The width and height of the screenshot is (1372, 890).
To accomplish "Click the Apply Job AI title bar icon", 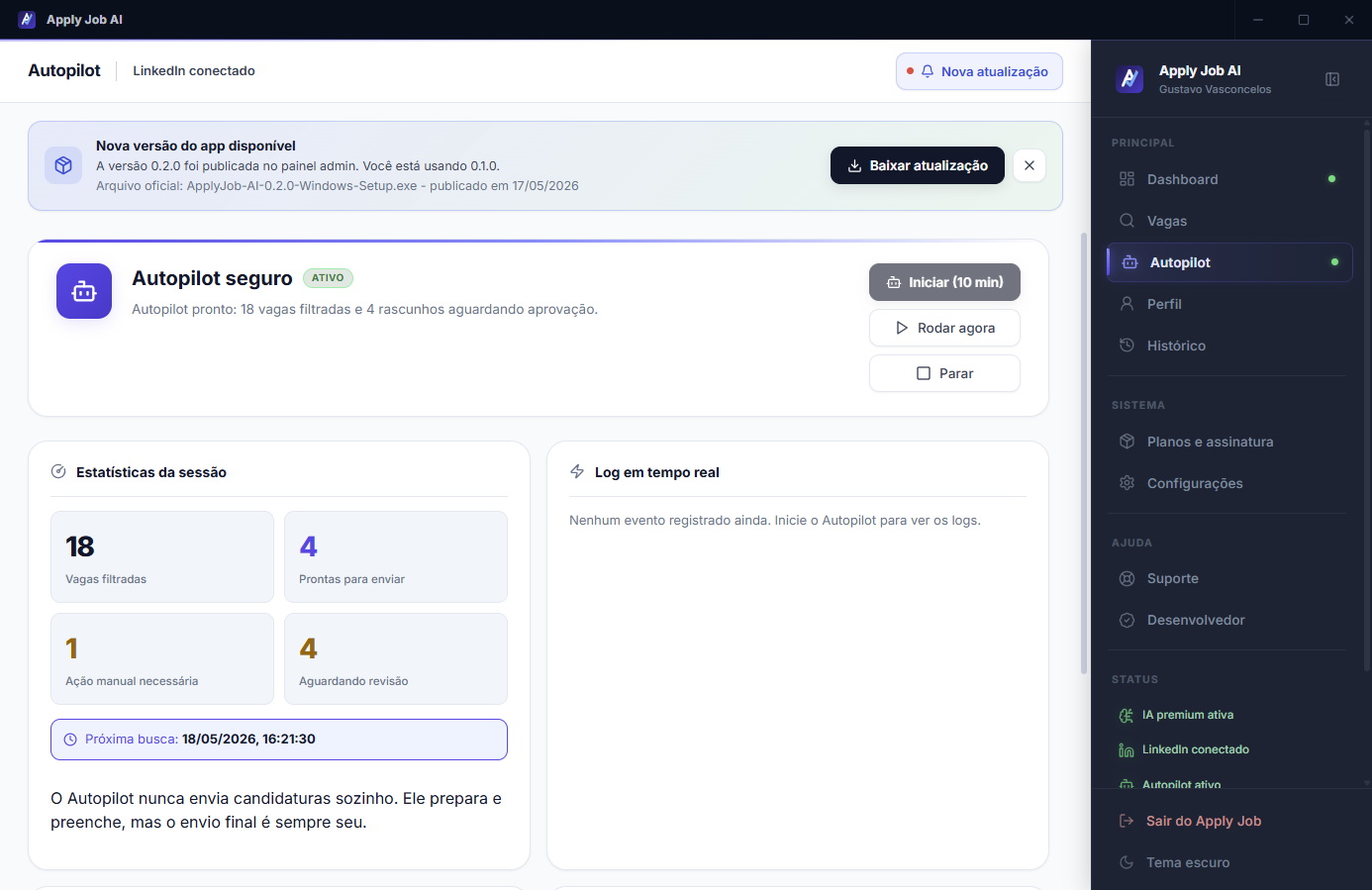I will click(27, 20).
